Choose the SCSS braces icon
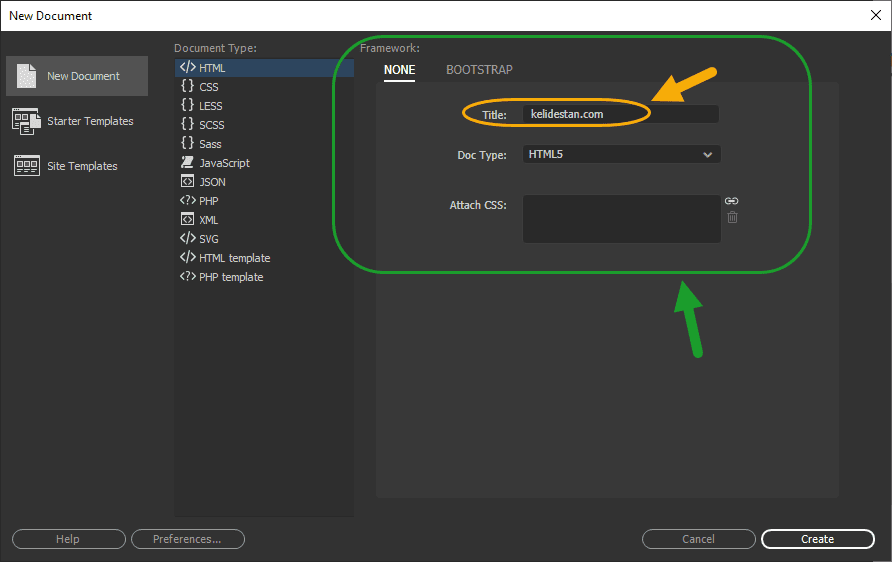 (x=187, y=124)
